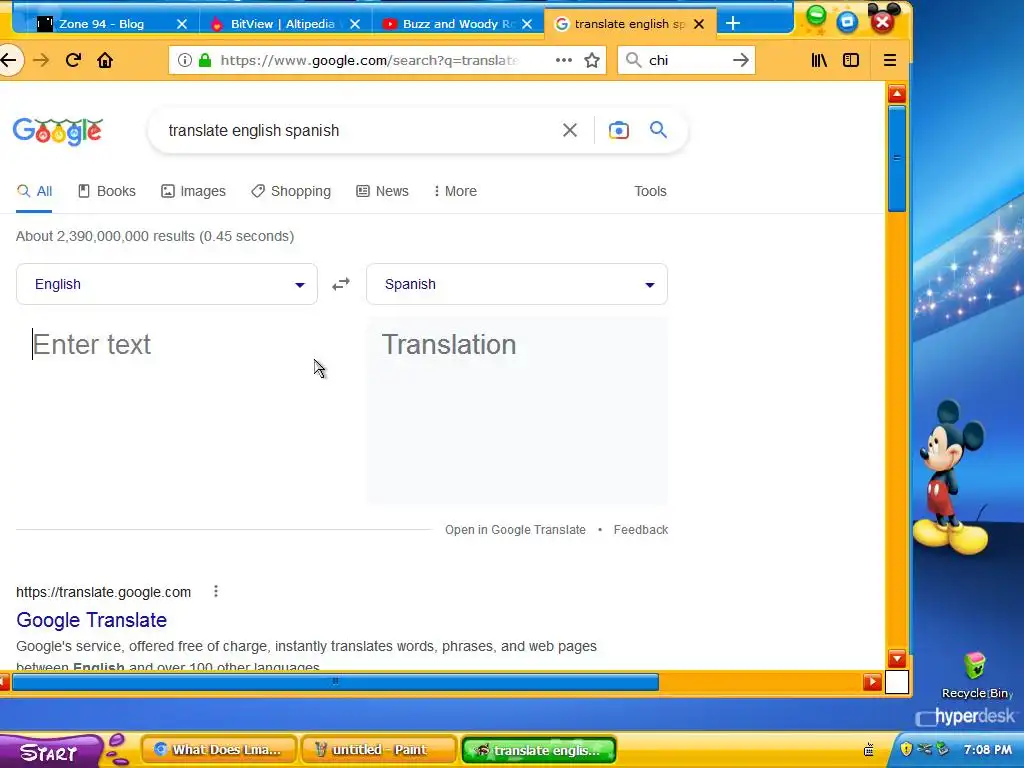Open search Tools options

click(x=650, y=191)
